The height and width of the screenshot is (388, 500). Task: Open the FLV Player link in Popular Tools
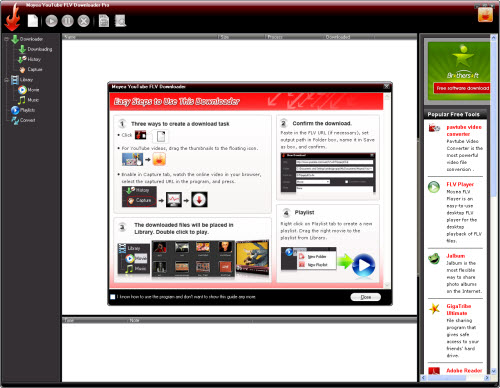[460, 184]
